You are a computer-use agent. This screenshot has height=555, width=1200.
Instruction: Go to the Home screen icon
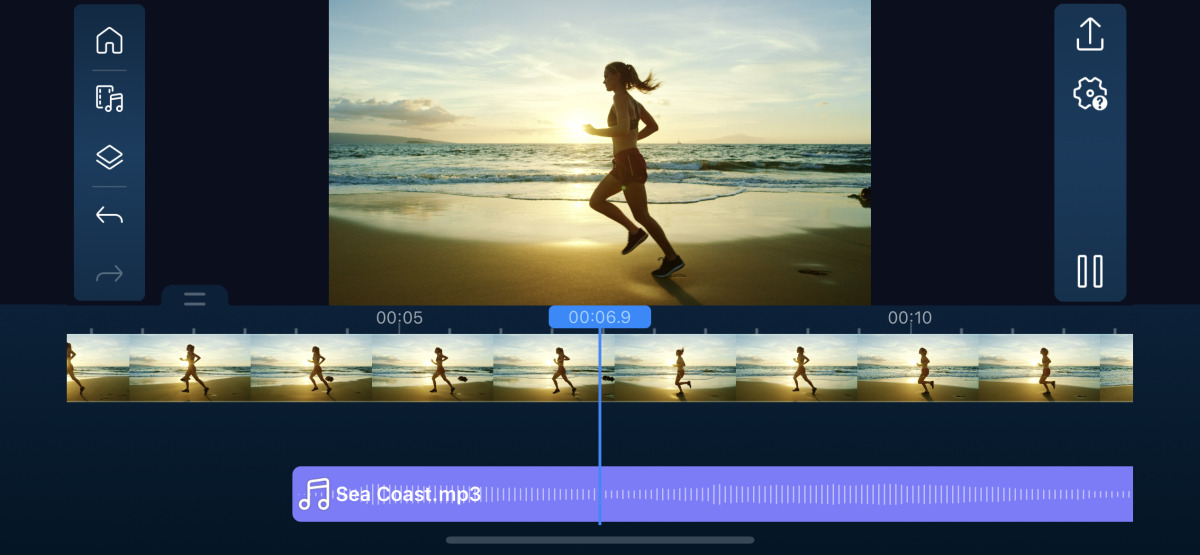(x=109, y=41)
